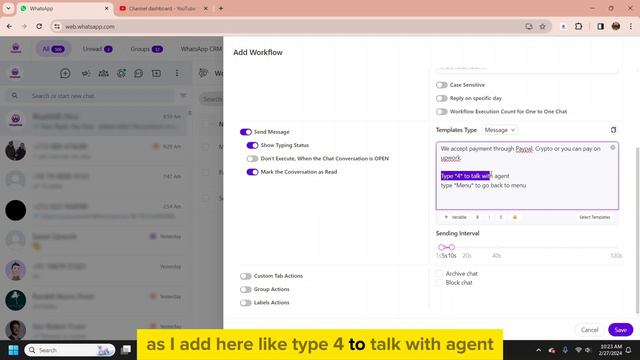
Task: Turn off Mark the Conversation as Read
Action: pyautogui.click(x=252, y=172)
